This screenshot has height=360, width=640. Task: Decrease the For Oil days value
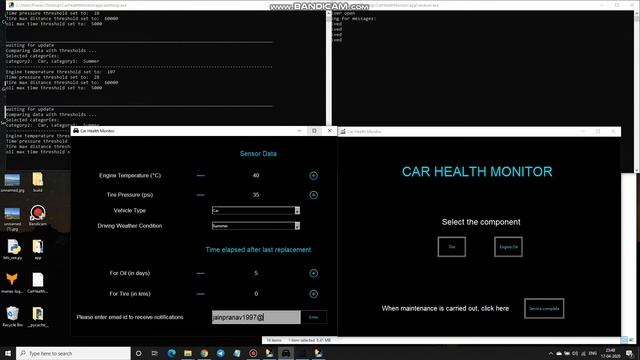(x=200, y=273)
